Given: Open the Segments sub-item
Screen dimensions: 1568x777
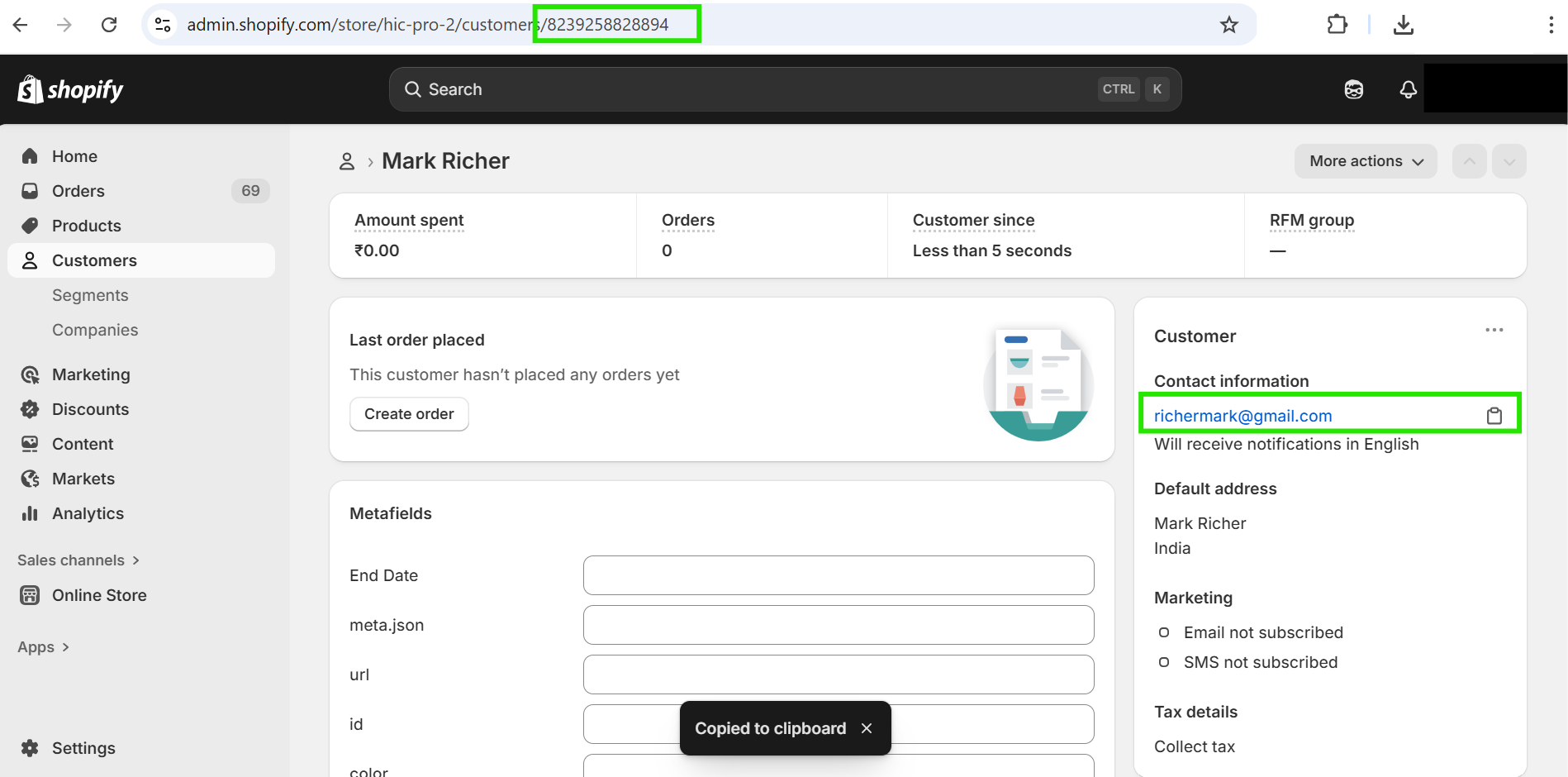Looking at the screenshot, I should point(90,295).
